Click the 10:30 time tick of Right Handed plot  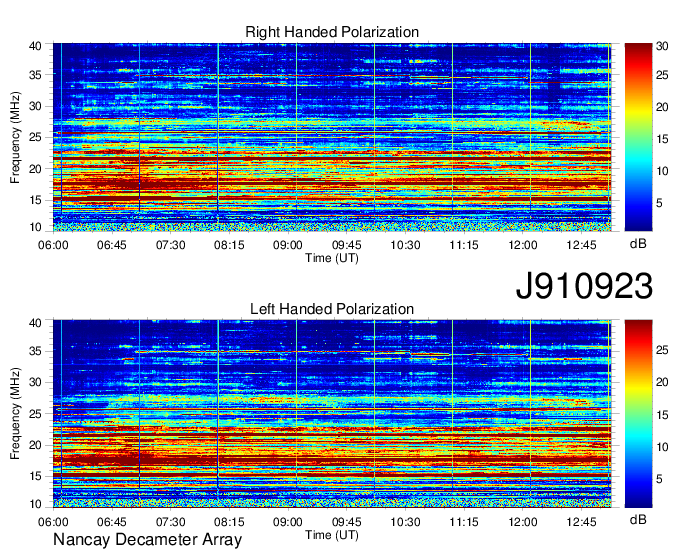[x=405, y=245]
